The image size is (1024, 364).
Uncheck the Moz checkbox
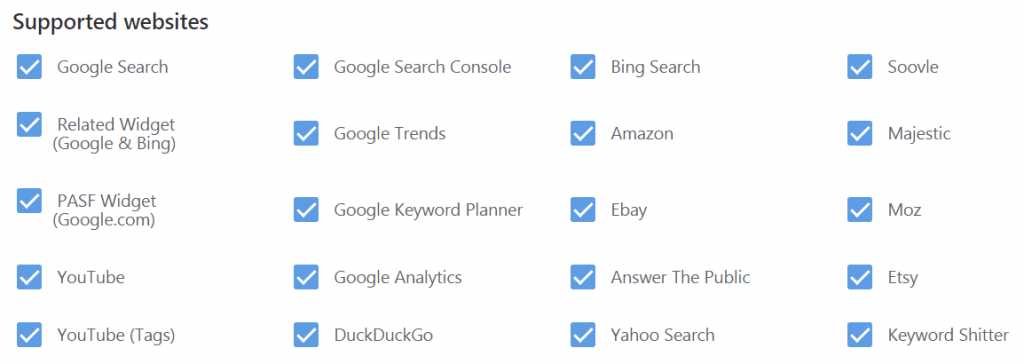coord(860,210)
